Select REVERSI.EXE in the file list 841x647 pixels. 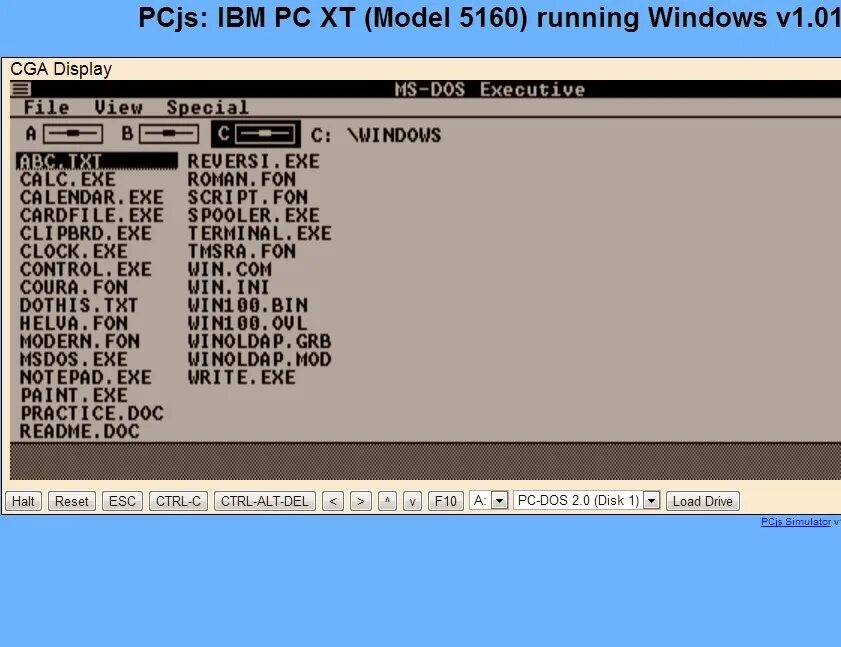(x=254, y=161)
